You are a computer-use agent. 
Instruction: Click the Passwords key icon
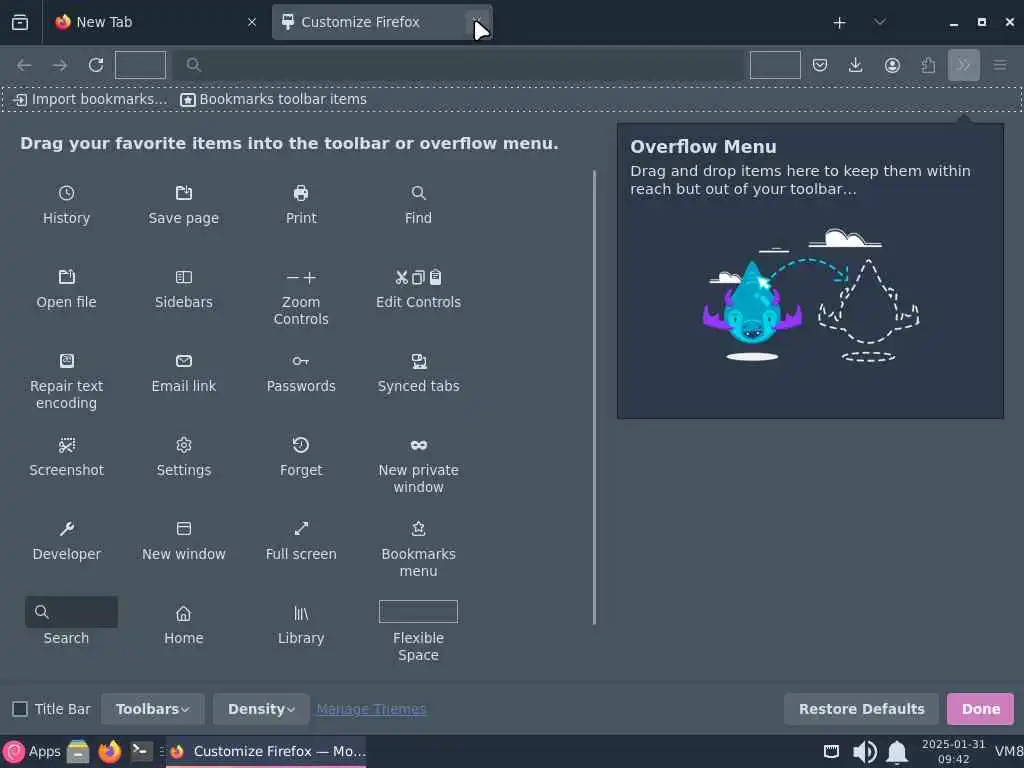(301, 361)
